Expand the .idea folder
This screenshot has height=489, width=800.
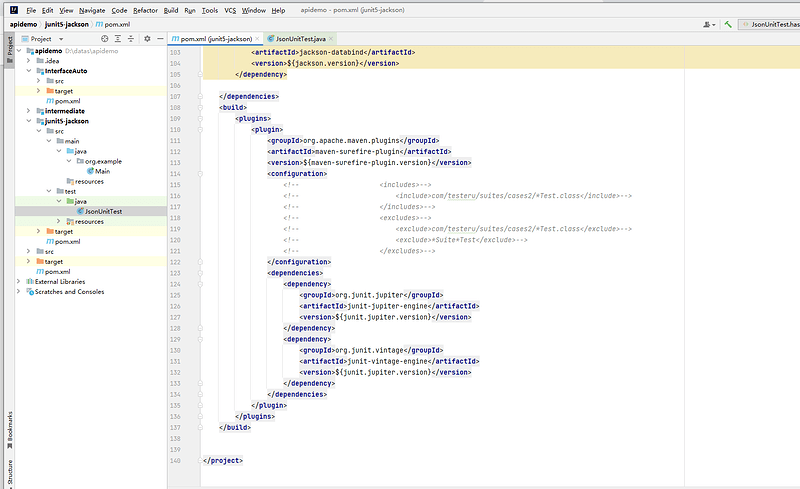[x=29, y=61]
